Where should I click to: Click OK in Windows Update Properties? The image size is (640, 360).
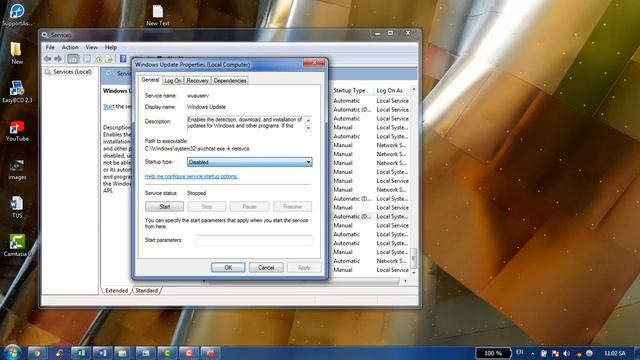[x=228, y=267]
